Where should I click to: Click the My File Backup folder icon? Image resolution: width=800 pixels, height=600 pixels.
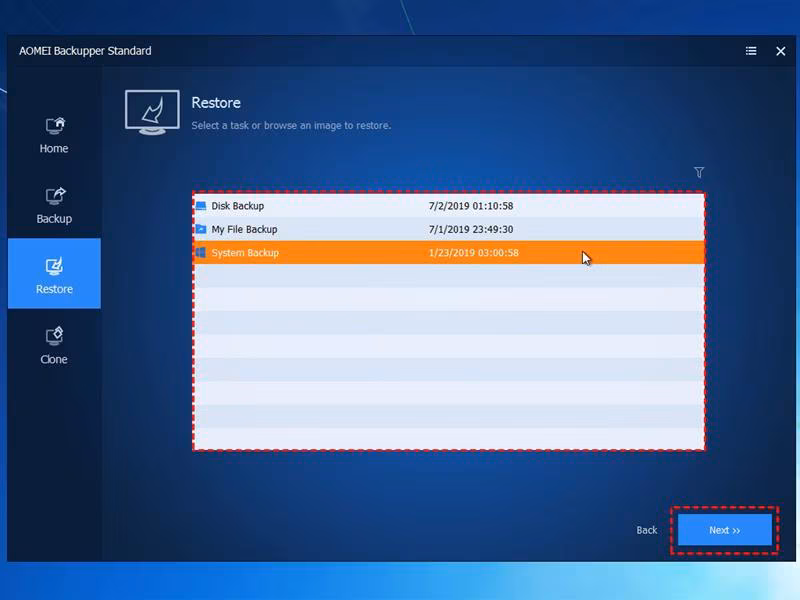[201, 229]
